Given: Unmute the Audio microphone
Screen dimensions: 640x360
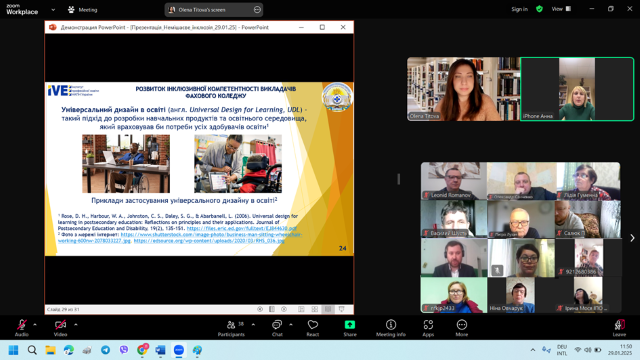Looking at the screenshot, I should (x=22, y=328).
